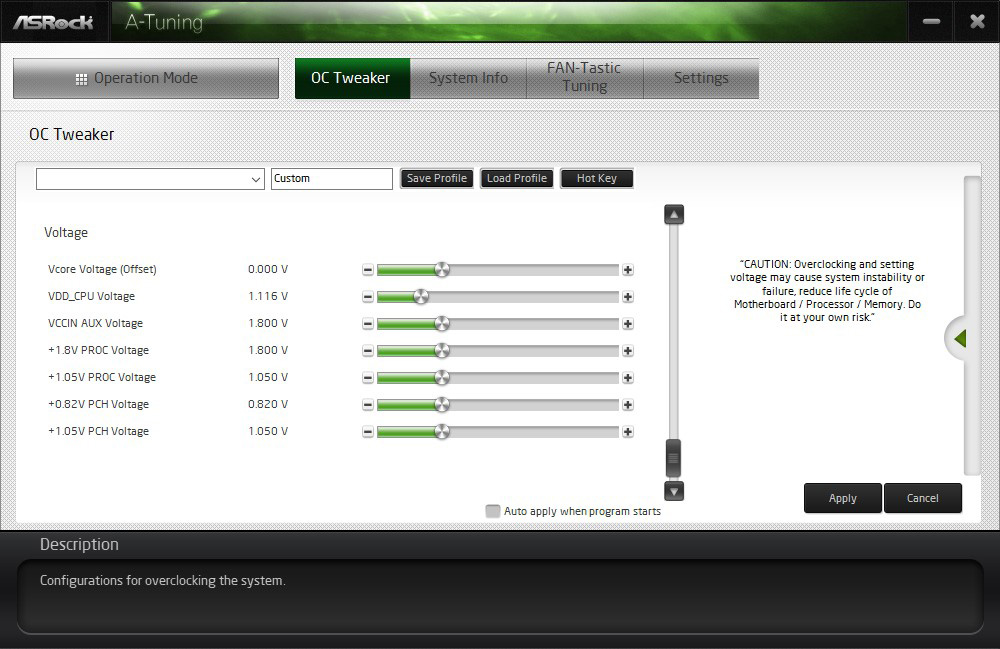This screenshot has height=649, width=1000.
Task: Minimize the A-Tuning window
Action: 931,22
